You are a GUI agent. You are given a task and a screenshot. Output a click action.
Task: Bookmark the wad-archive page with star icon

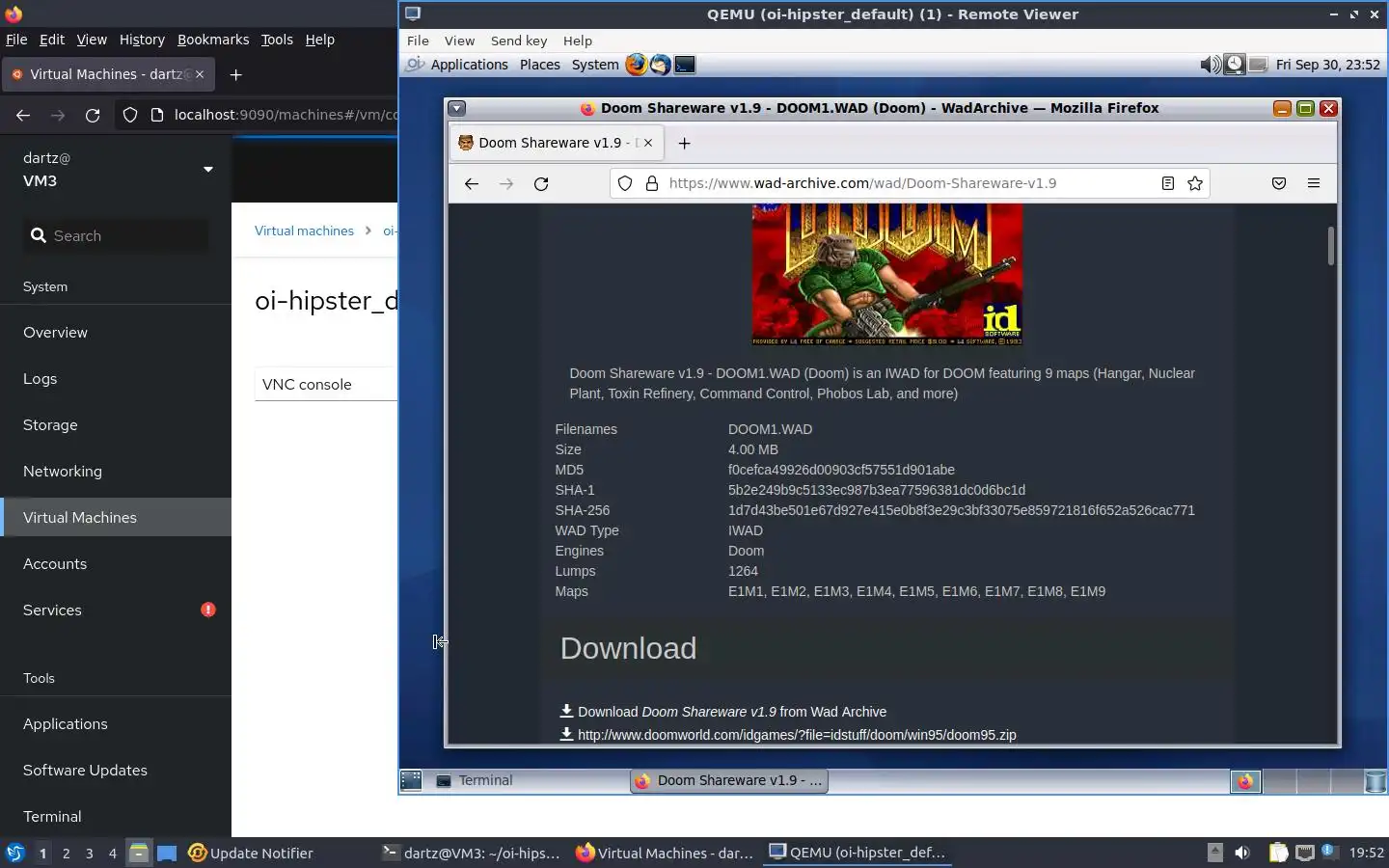pos(1195,183)
